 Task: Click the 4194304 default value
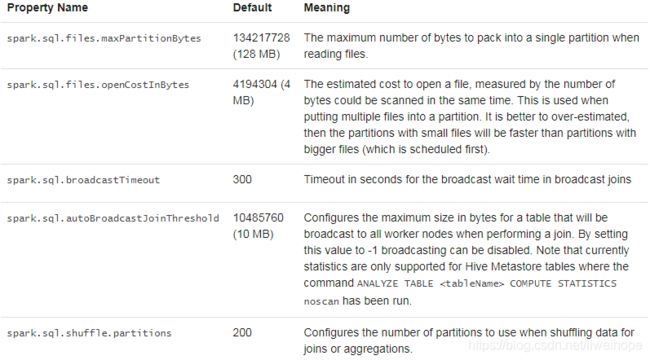pyautogui.click(x=255, y=84)
